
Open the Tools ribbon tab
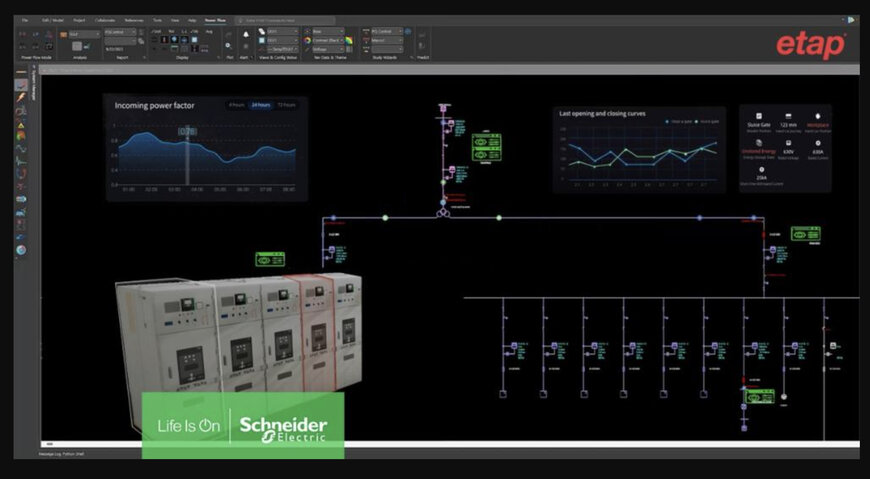pos(158,20)
